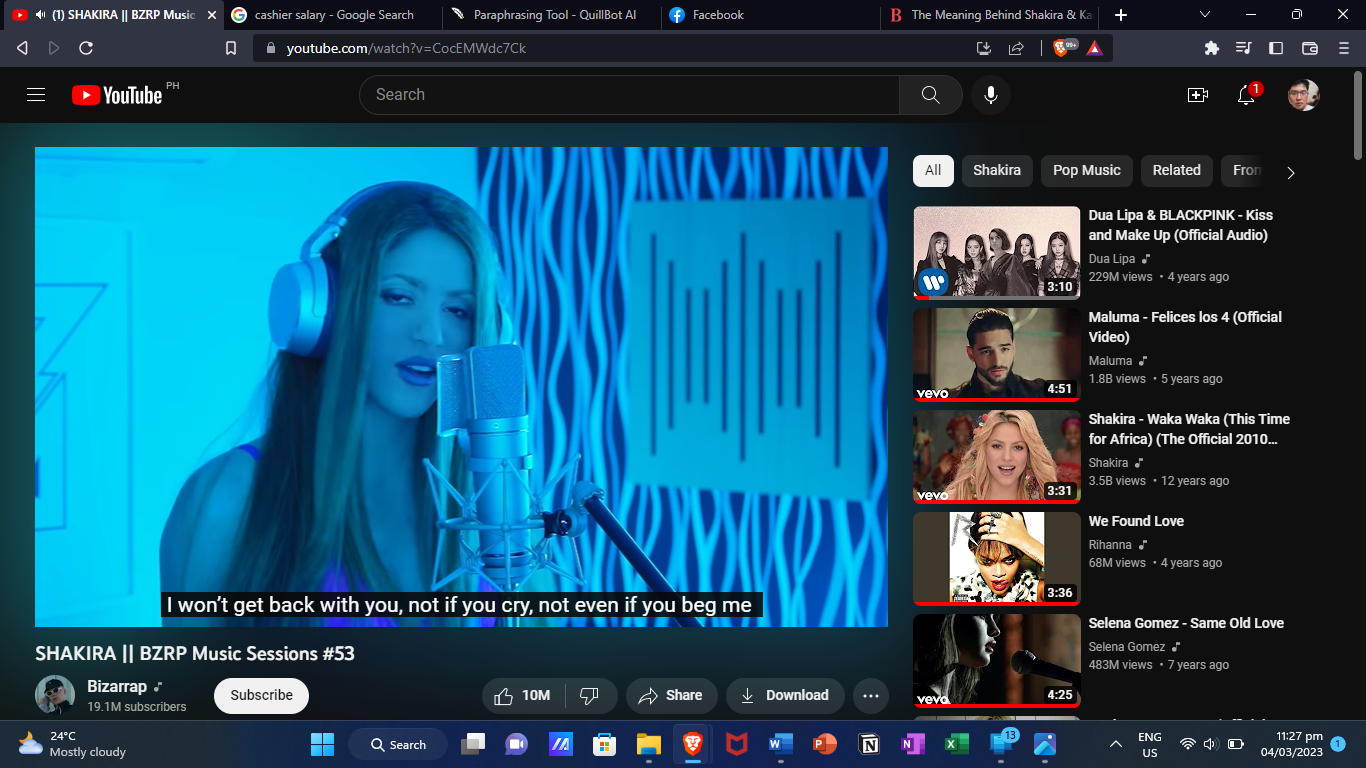Open File Explorer from the taskbar
The width and height of the screenshot is (1366, 768).
tap(649, 745)
